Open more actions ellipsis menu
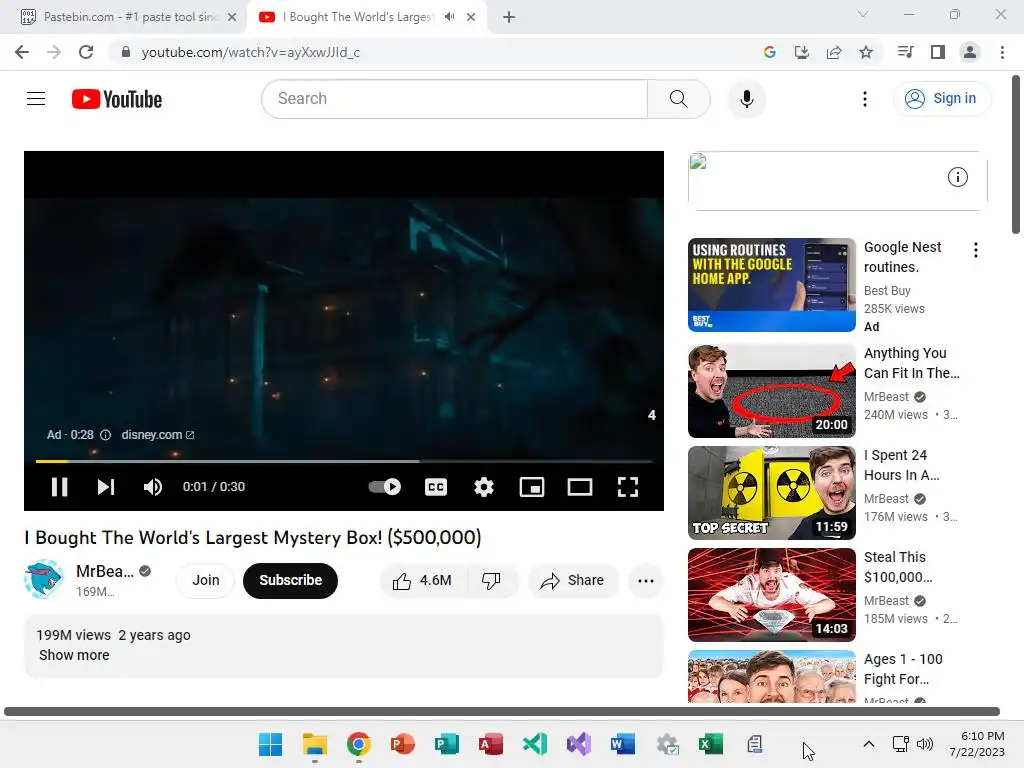The width and height of the screenshot is (1024, 768). [x=646, y=580]
